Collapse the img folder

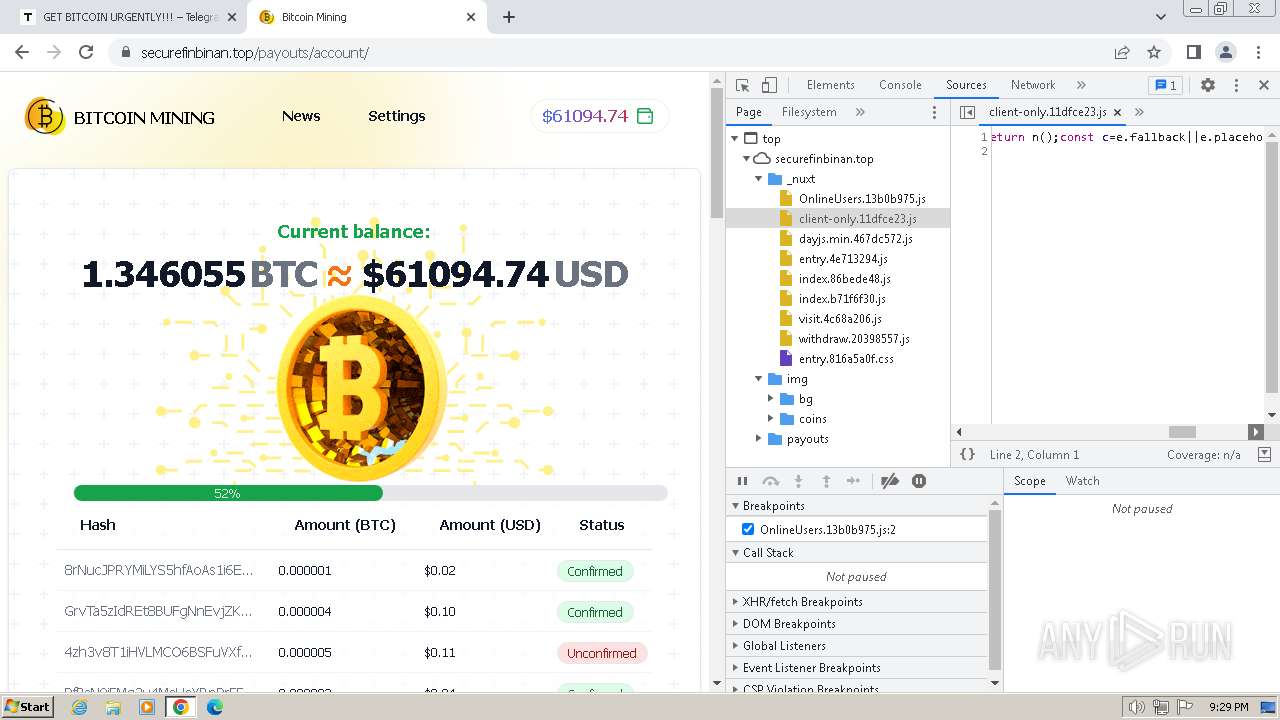click(759, 379)
